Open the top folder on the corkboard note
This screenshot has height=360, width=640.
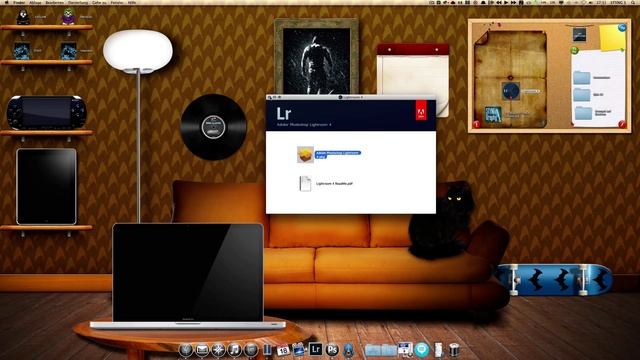(581, 78)
